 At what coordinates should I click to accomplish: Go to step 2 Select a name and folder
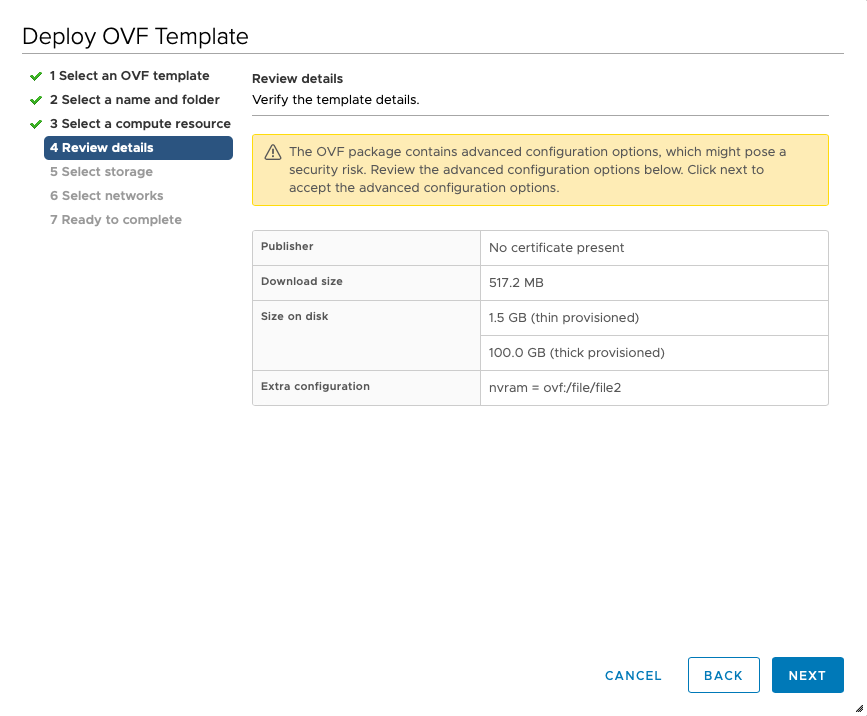(x=134, y=100)
